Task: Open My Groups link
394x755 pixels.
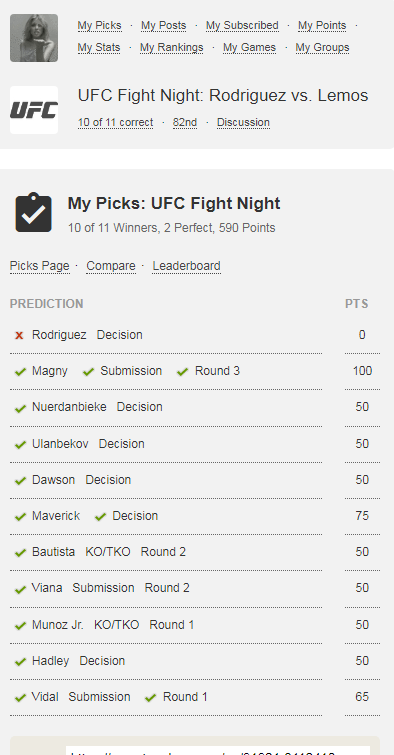Action: [x=322, y=48]
